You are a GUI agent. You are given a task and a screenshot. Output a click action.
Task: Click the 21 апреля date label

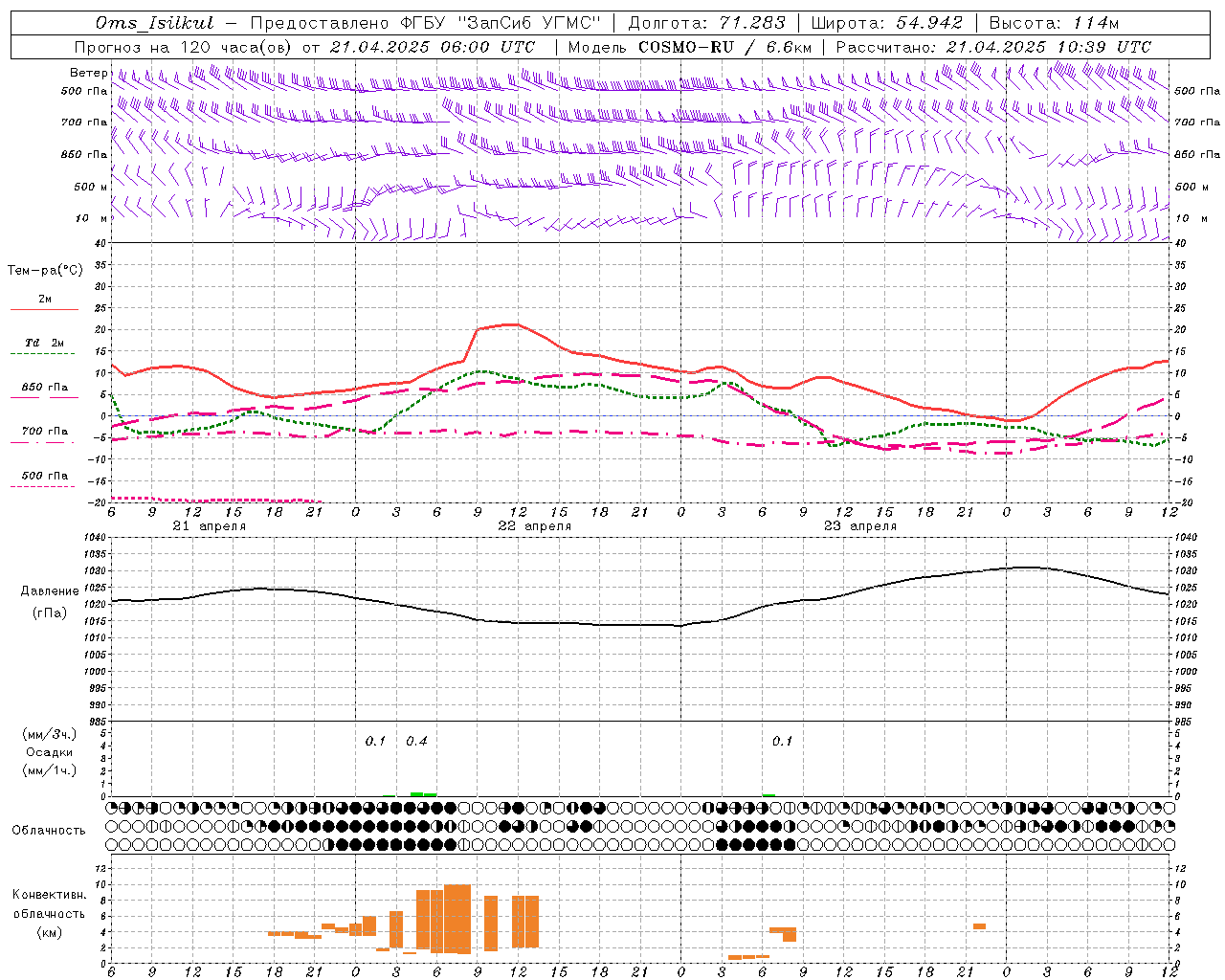[209, 526]
